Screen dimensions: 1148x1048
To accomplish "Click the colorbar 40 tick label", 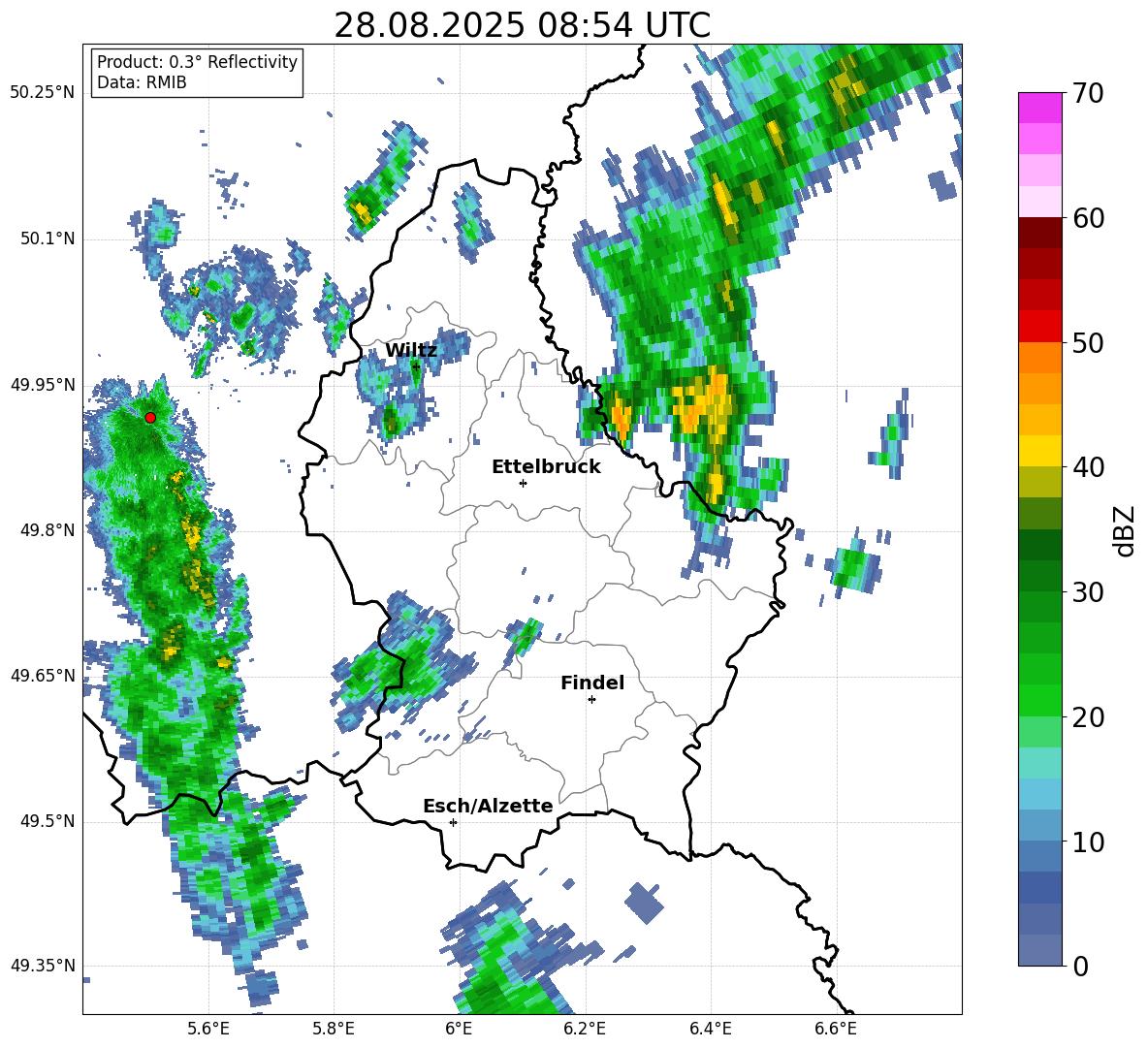I will click(x=1088, y=467).
